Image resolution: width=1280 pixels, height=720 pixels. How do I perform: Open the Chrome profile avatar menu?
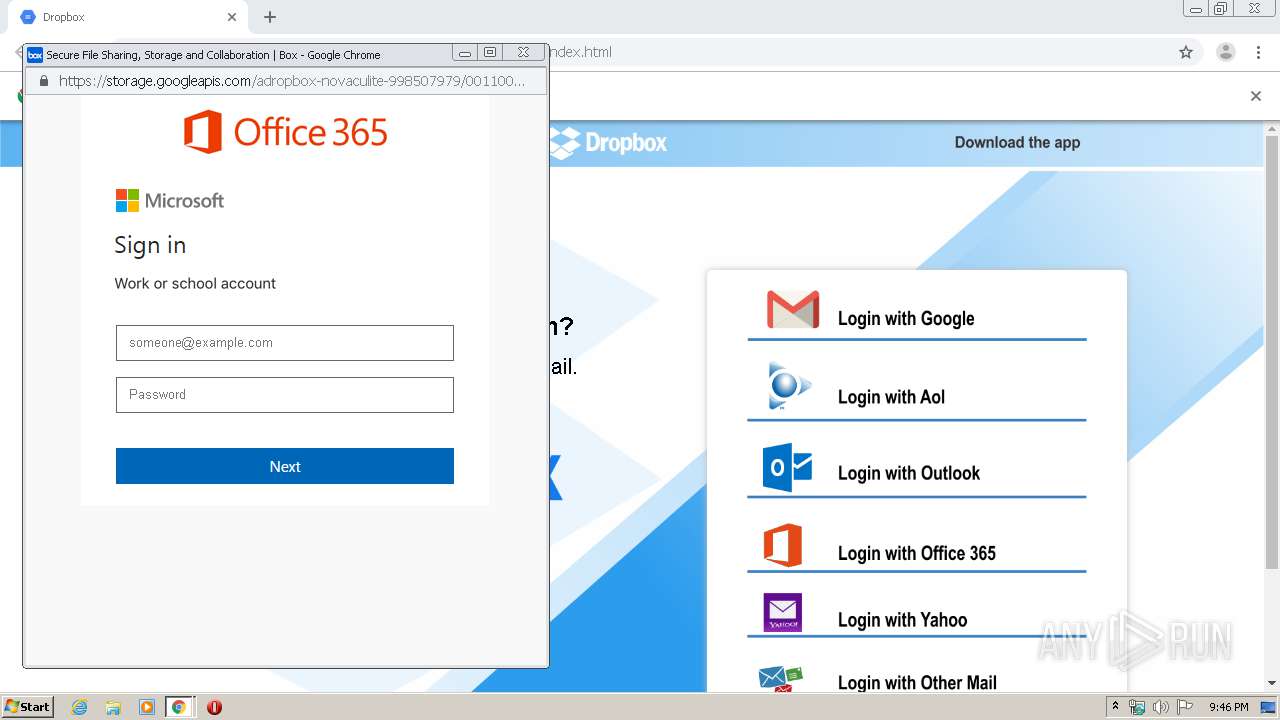(x=1226, y=52)
